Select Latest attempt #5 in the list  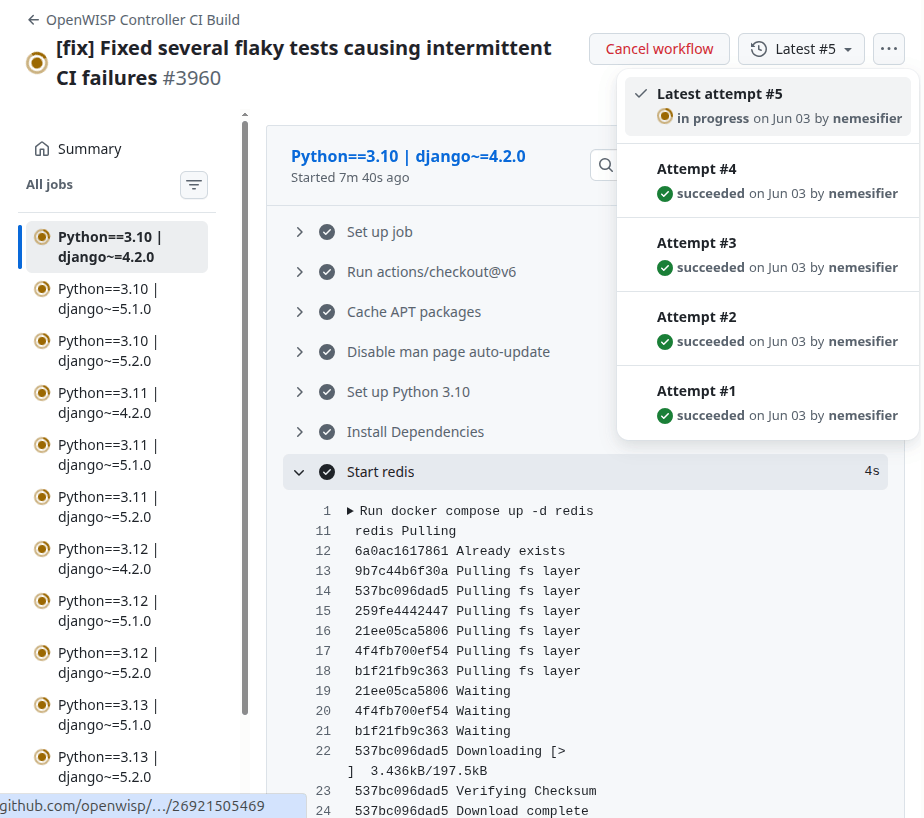pos(767,106)
